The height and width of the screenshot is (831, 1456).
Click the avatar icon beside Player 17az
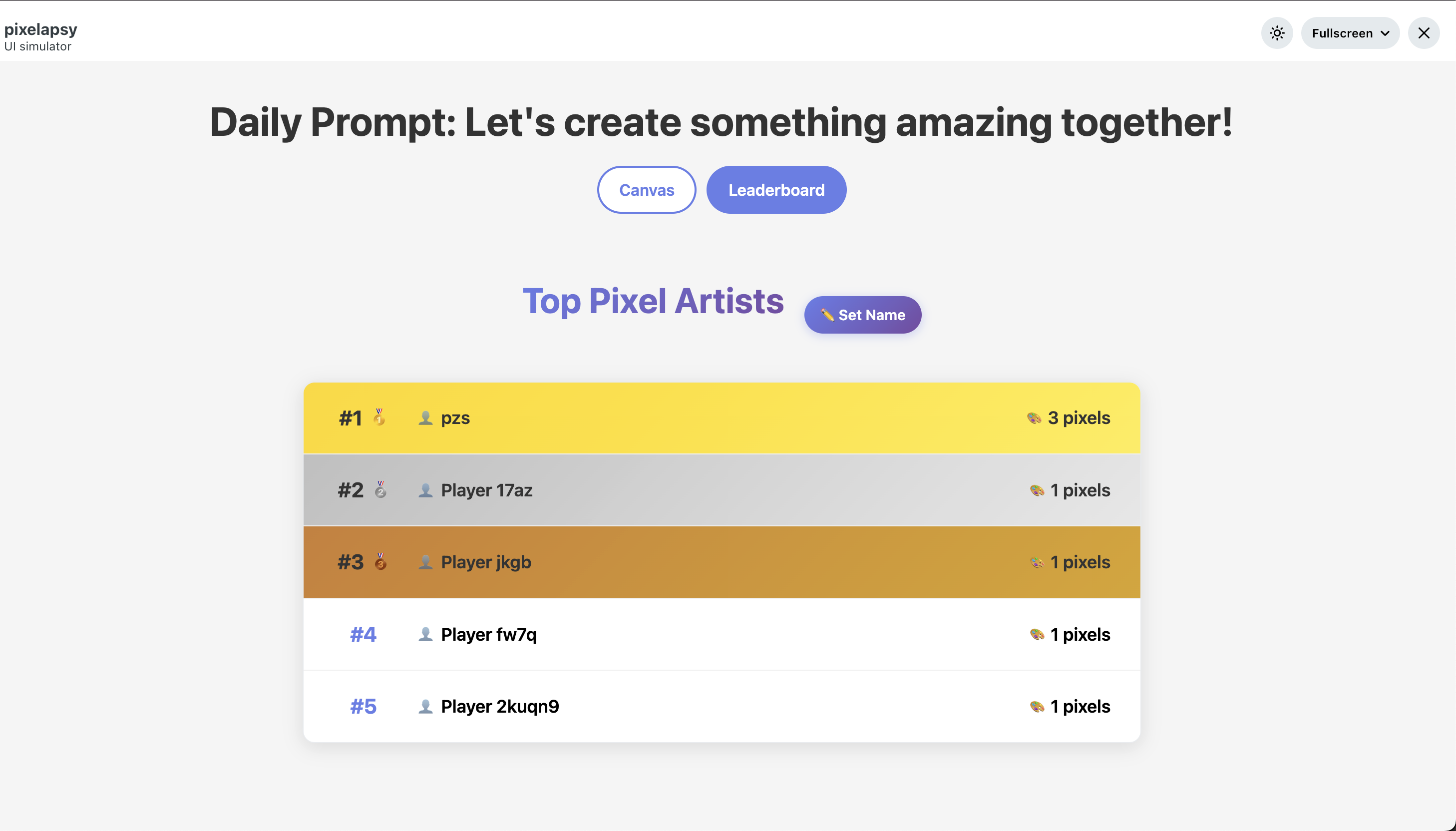425,490
